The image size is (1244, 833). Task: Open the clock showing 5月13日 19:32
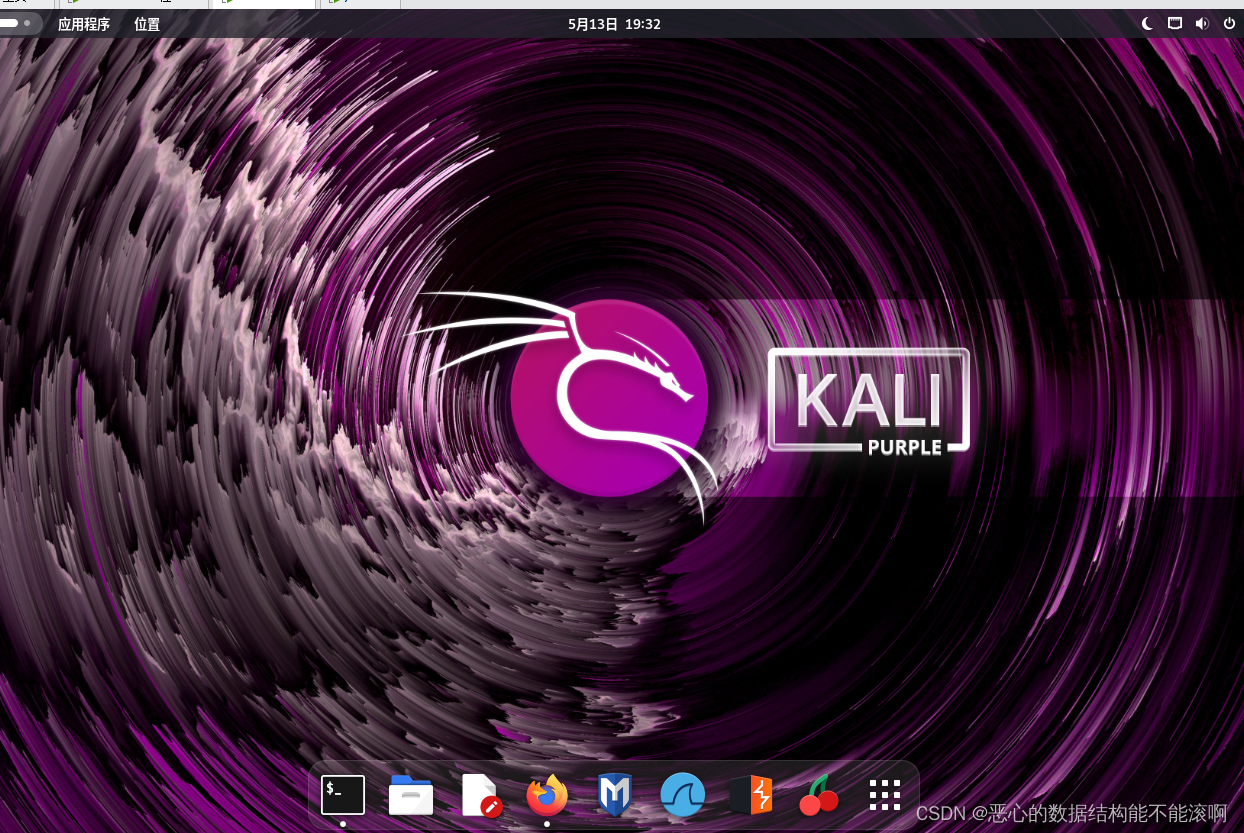[614, 24]
